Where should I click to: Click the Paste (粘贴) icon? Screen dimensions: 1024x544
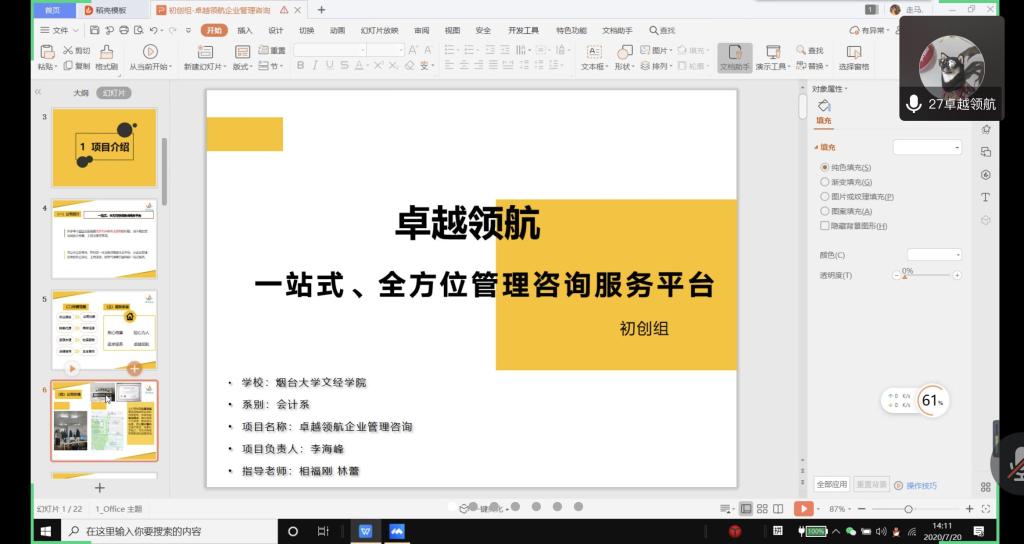tap(47, 52)
